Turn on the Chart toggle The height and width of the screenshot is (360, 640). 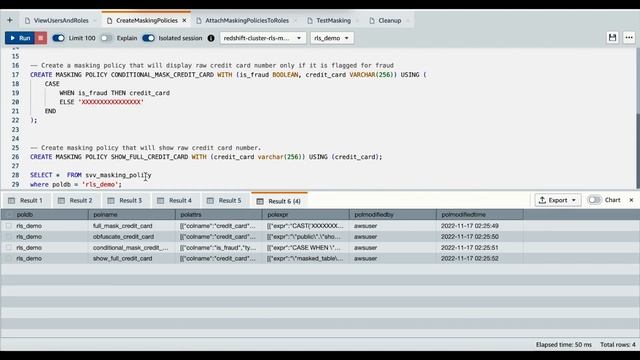pos(594,200)
